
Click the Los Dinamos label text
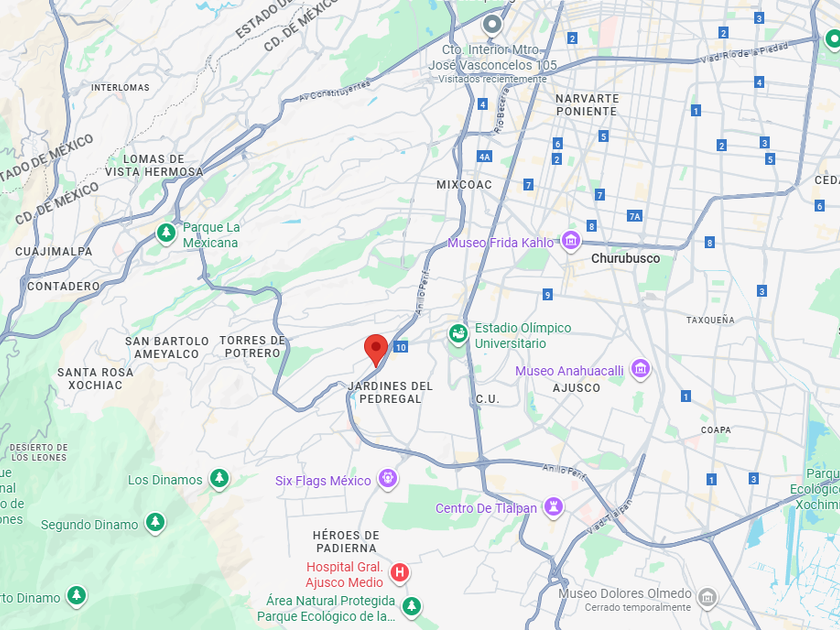click(165, 480)
